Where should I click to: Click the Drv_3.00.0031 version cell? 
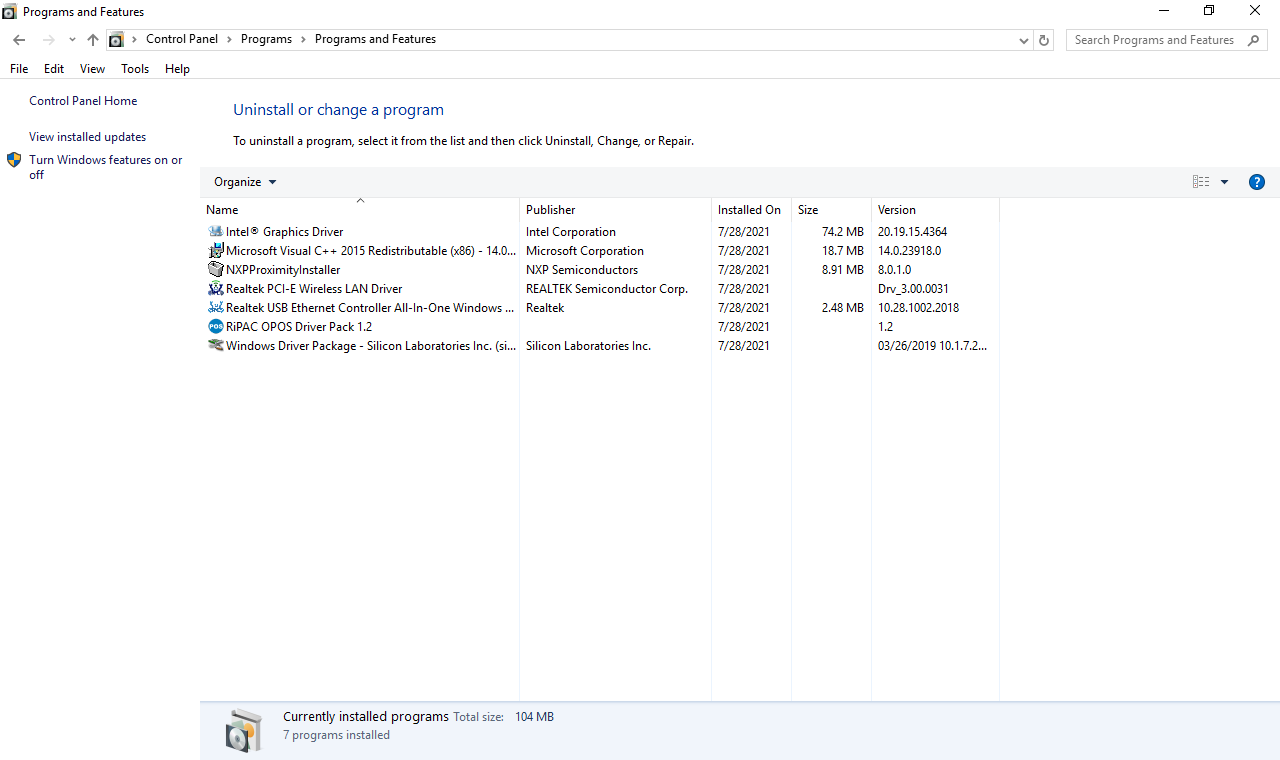(913, 289)
